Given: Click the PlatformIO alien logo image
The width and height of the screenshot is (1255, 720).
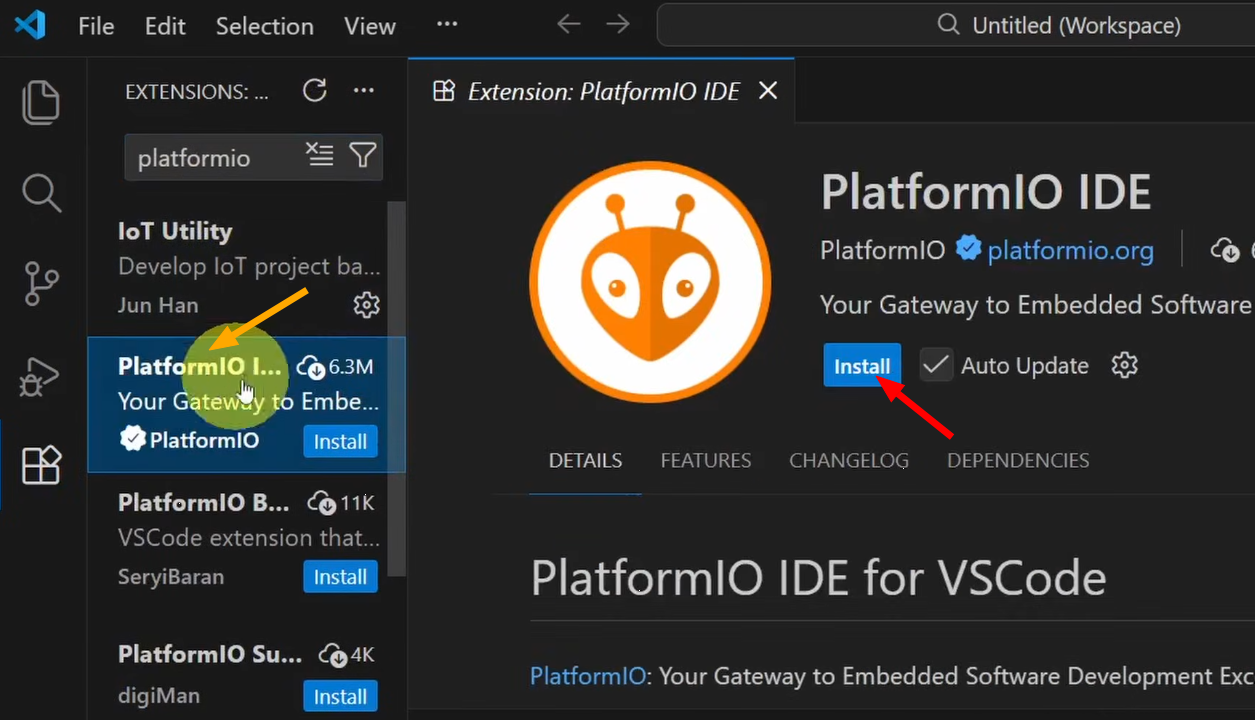Looking at the screenshot, I should click(650, 281).
